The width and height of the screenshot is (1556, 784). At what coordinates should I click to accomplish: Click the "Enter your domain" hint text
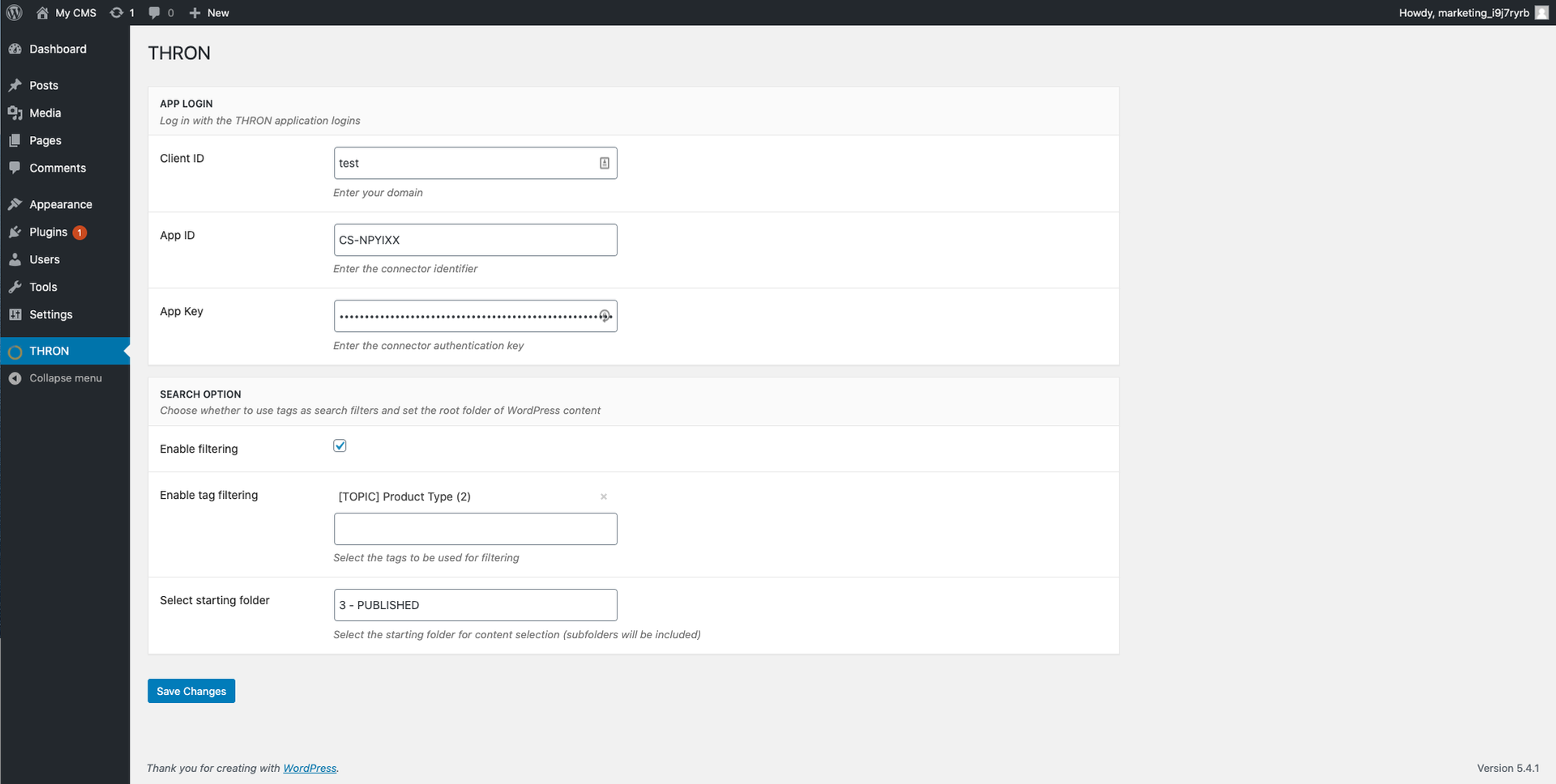(378, 193)
